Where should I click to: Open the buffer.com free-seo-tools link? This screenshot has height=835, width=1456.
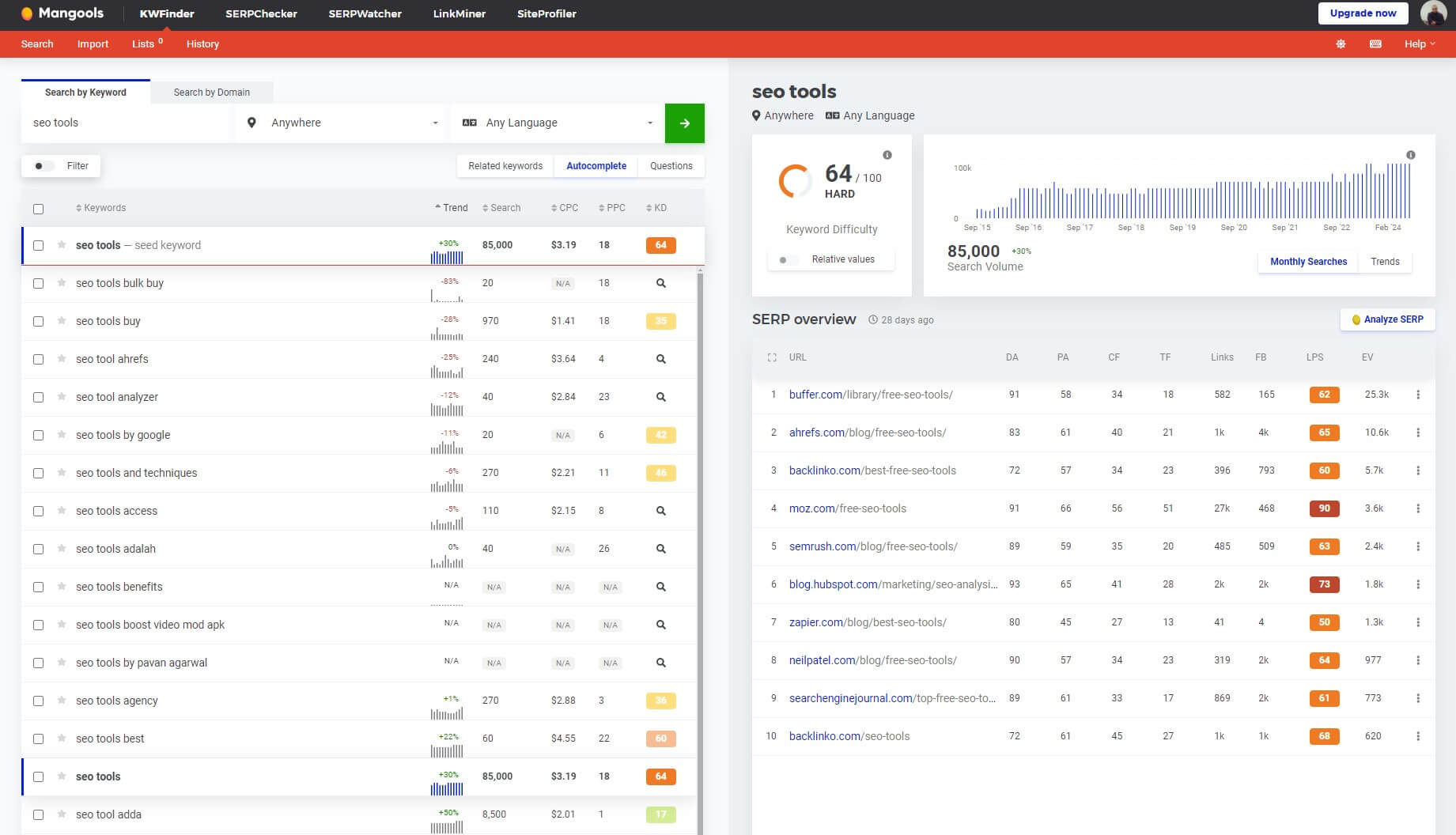tap(871, 395)
